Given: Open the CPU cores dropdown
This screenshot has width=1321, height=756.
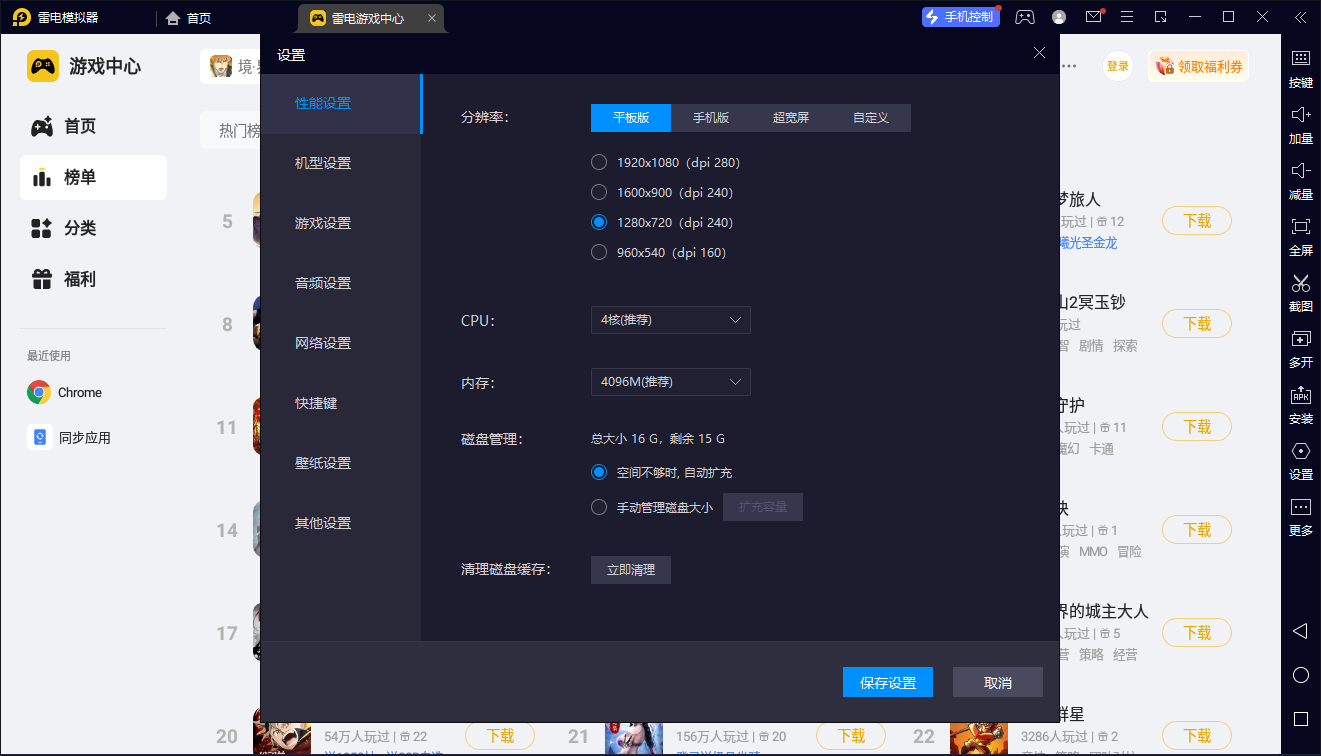Looking at the screenshot, I should pos(670,320).
